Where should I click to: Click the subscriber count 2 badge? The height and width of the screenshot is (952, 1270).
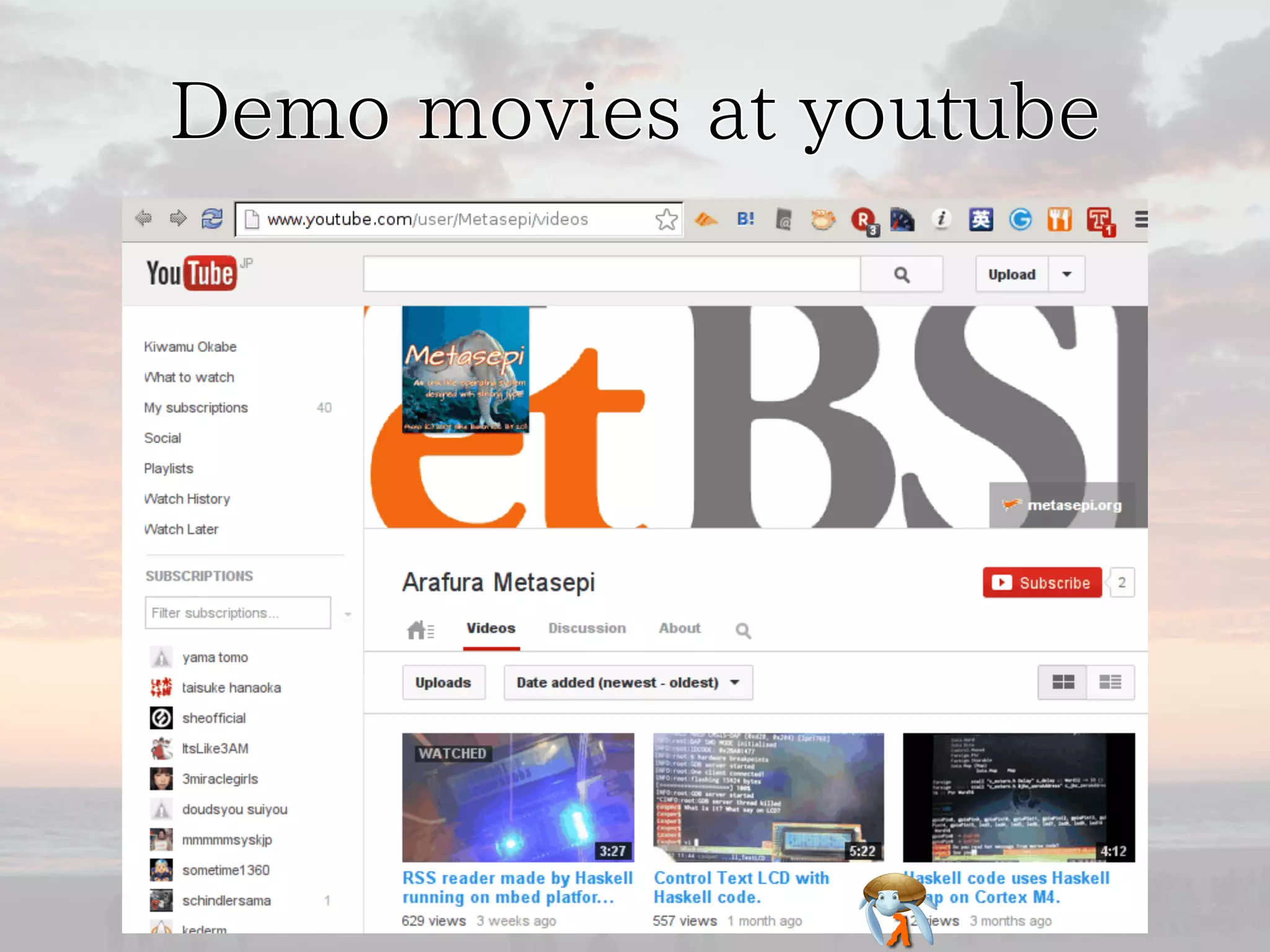click(x=1121, y=583)
